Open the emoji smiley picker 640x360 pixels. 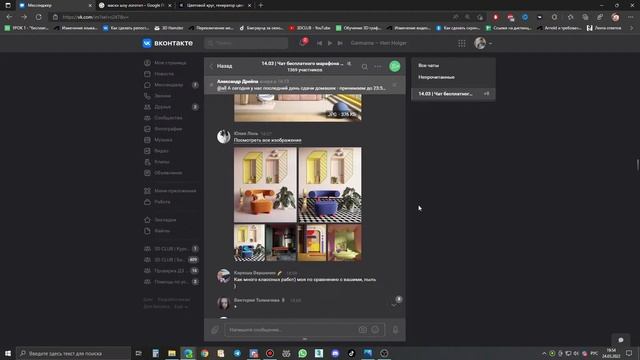375,330
